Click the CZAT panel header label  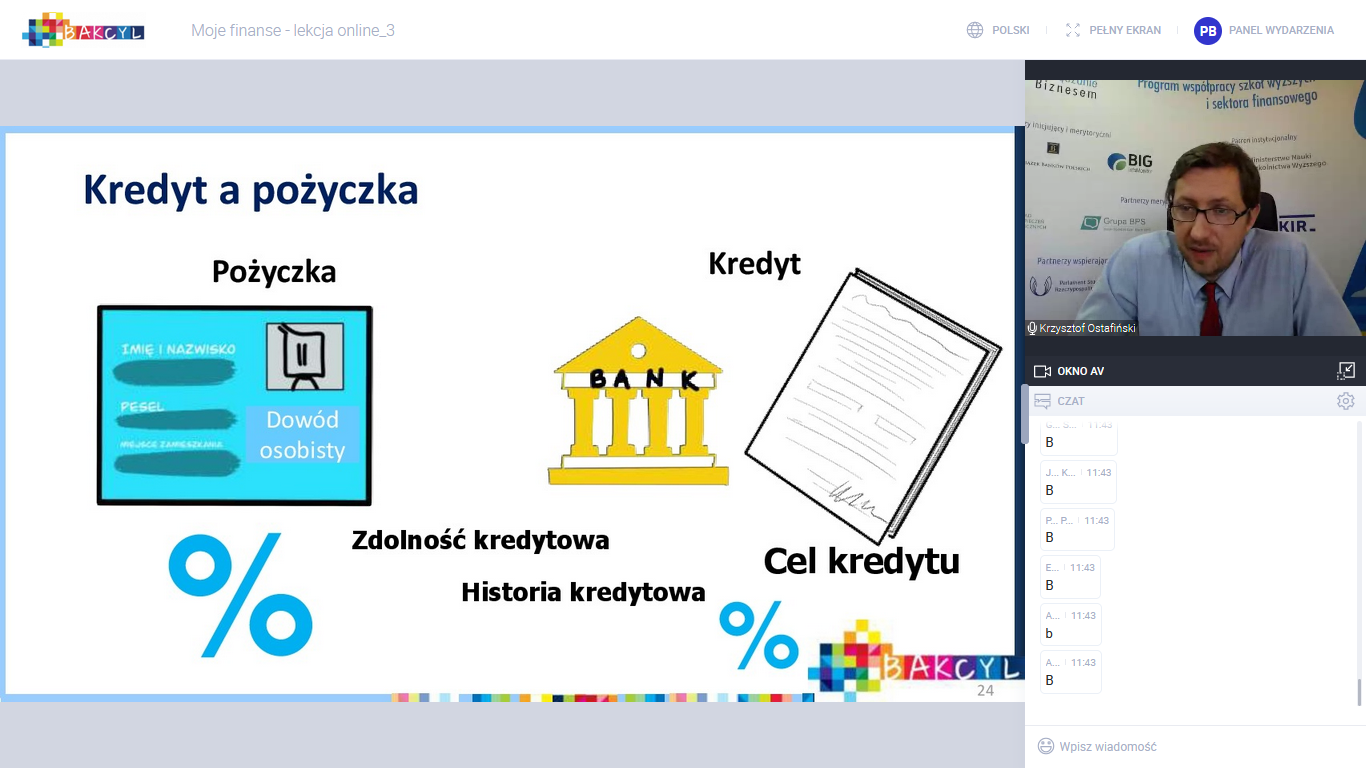pos(1071,401)
